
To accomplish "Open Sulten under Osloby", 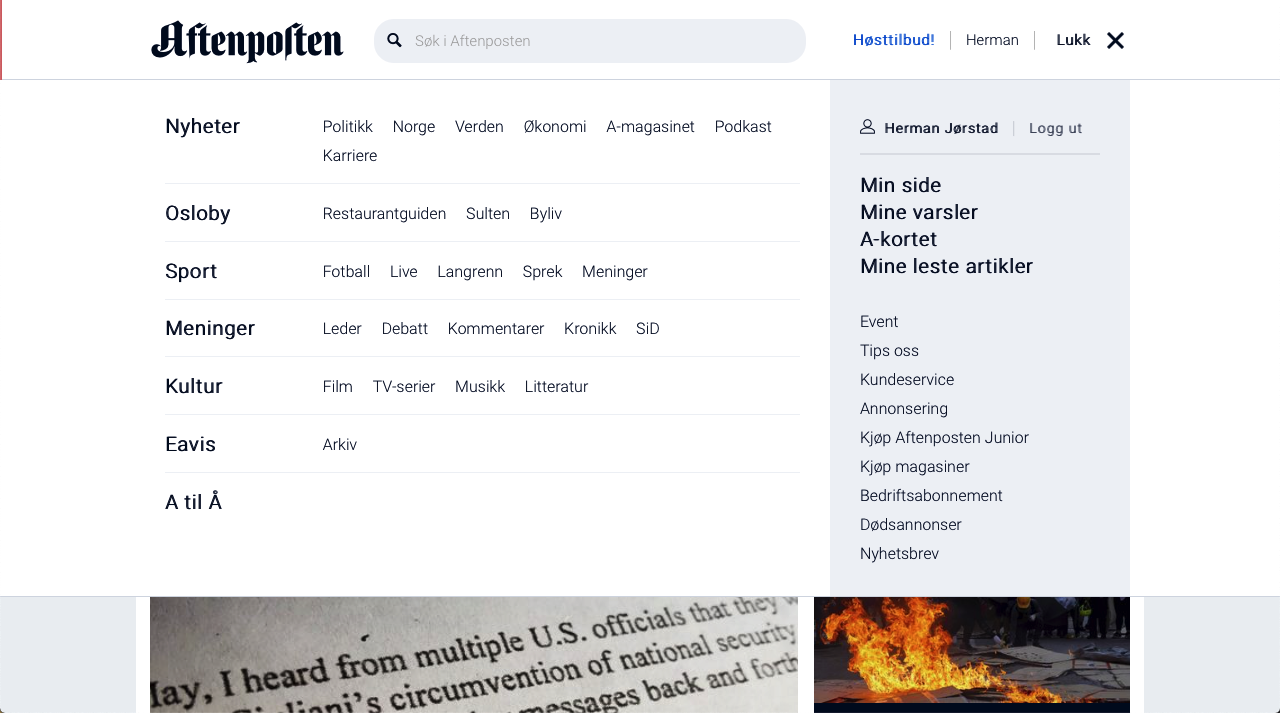I will click(x=488, y=214).
